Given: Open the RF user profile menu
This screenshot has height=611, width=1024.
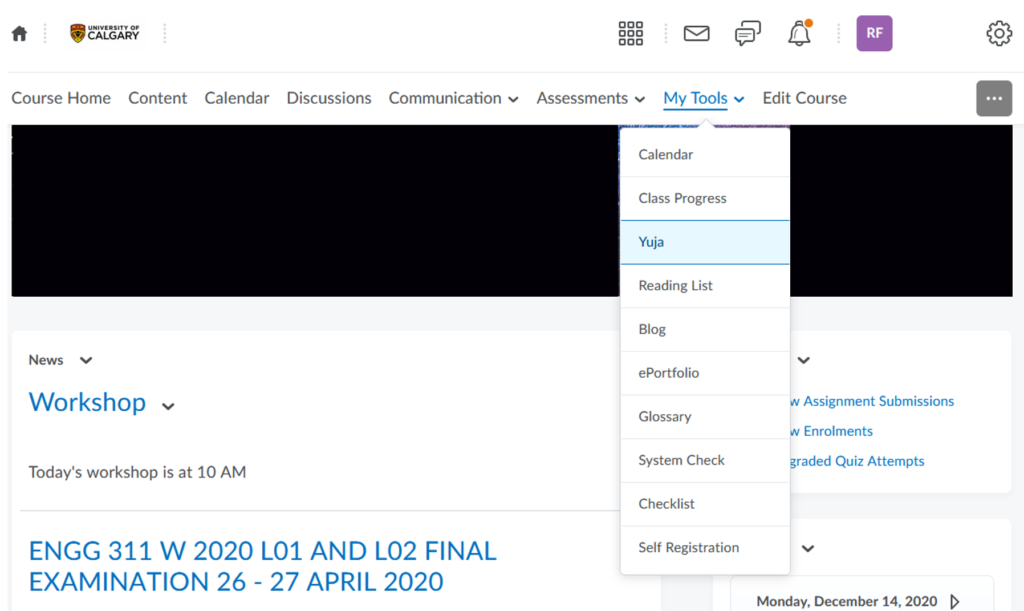Looking at the screenshot, I should click(874, 33).
